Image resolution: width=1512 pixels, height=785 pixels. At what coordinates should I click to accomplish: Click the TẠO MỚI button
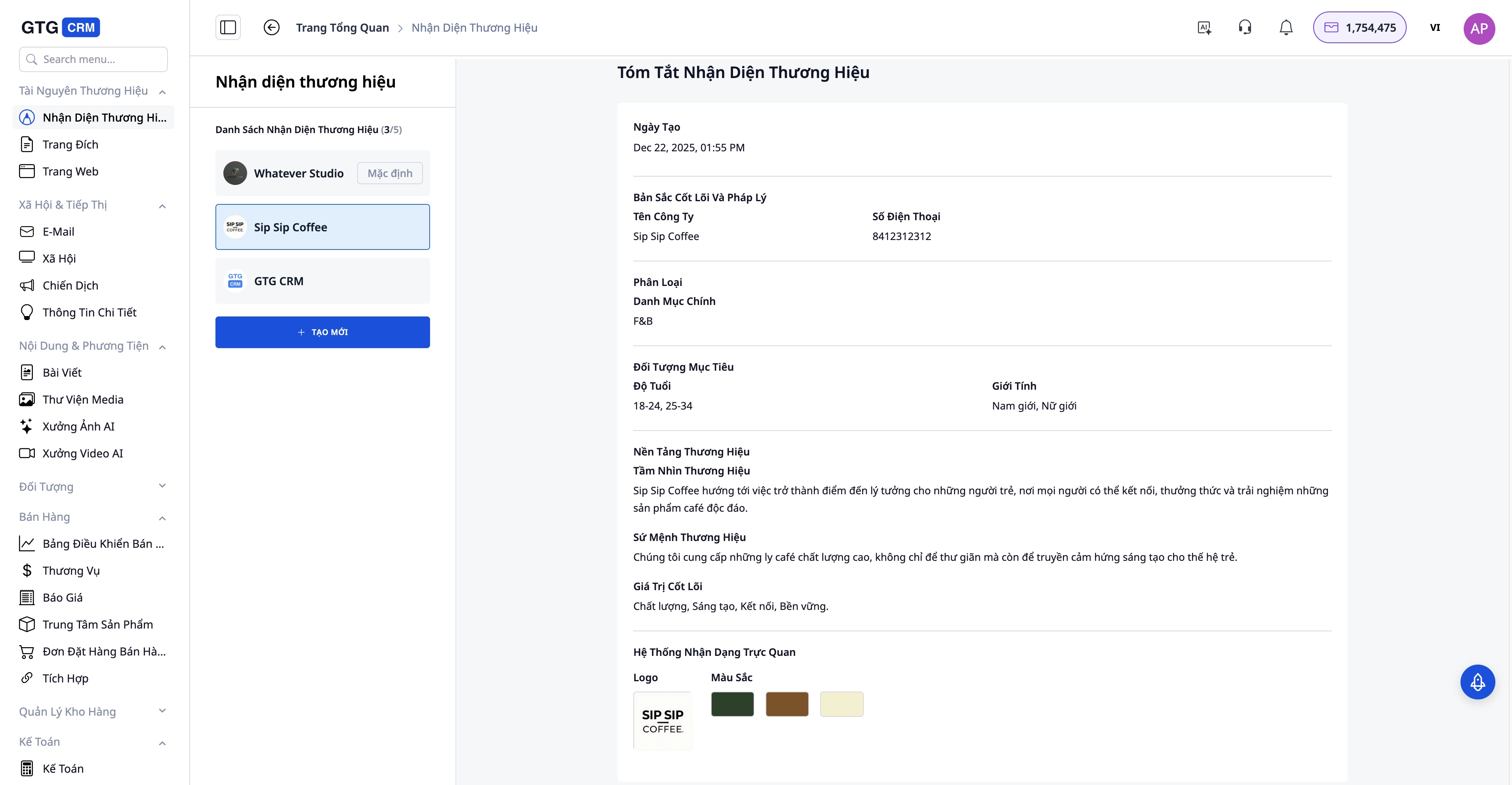322,332
